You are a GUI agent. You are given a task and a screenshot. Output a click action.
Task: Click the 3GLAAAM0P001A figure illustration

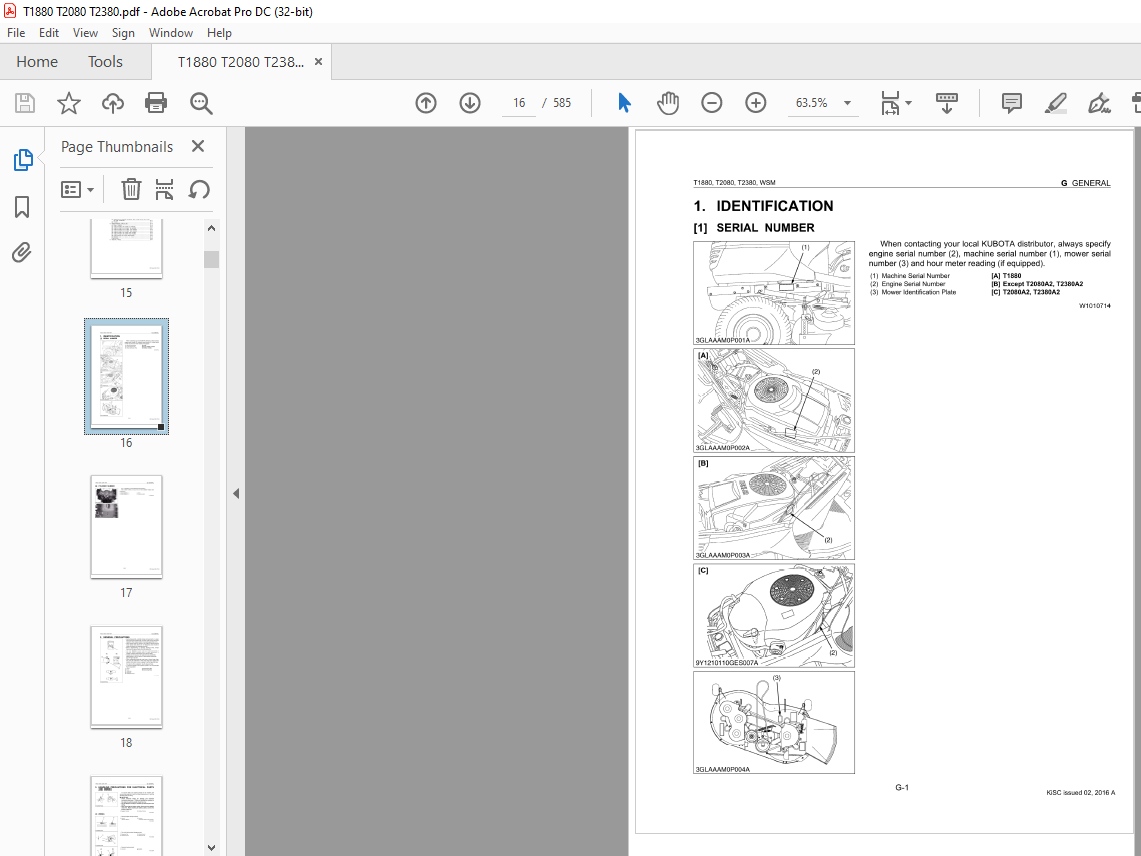point(774,293)
